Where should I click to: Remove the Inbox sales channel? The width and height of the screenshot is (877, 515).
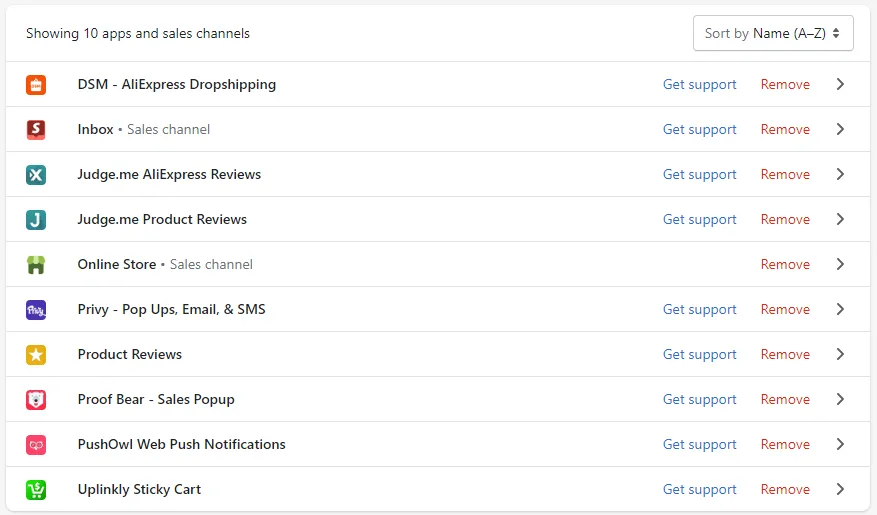(785, 130)
